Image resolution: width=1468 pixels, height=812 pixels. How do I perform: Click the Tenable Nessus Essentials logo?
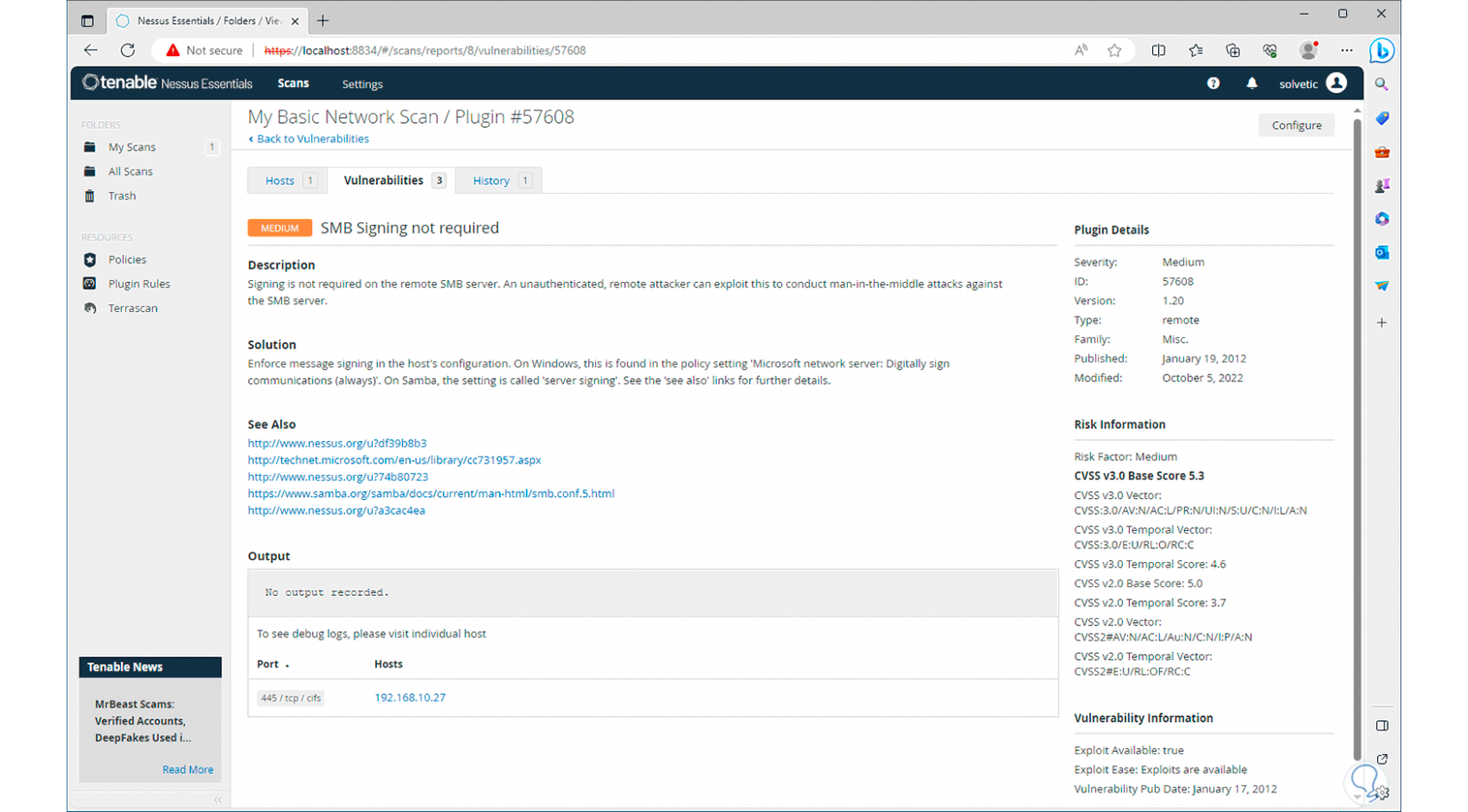point(167,84)
